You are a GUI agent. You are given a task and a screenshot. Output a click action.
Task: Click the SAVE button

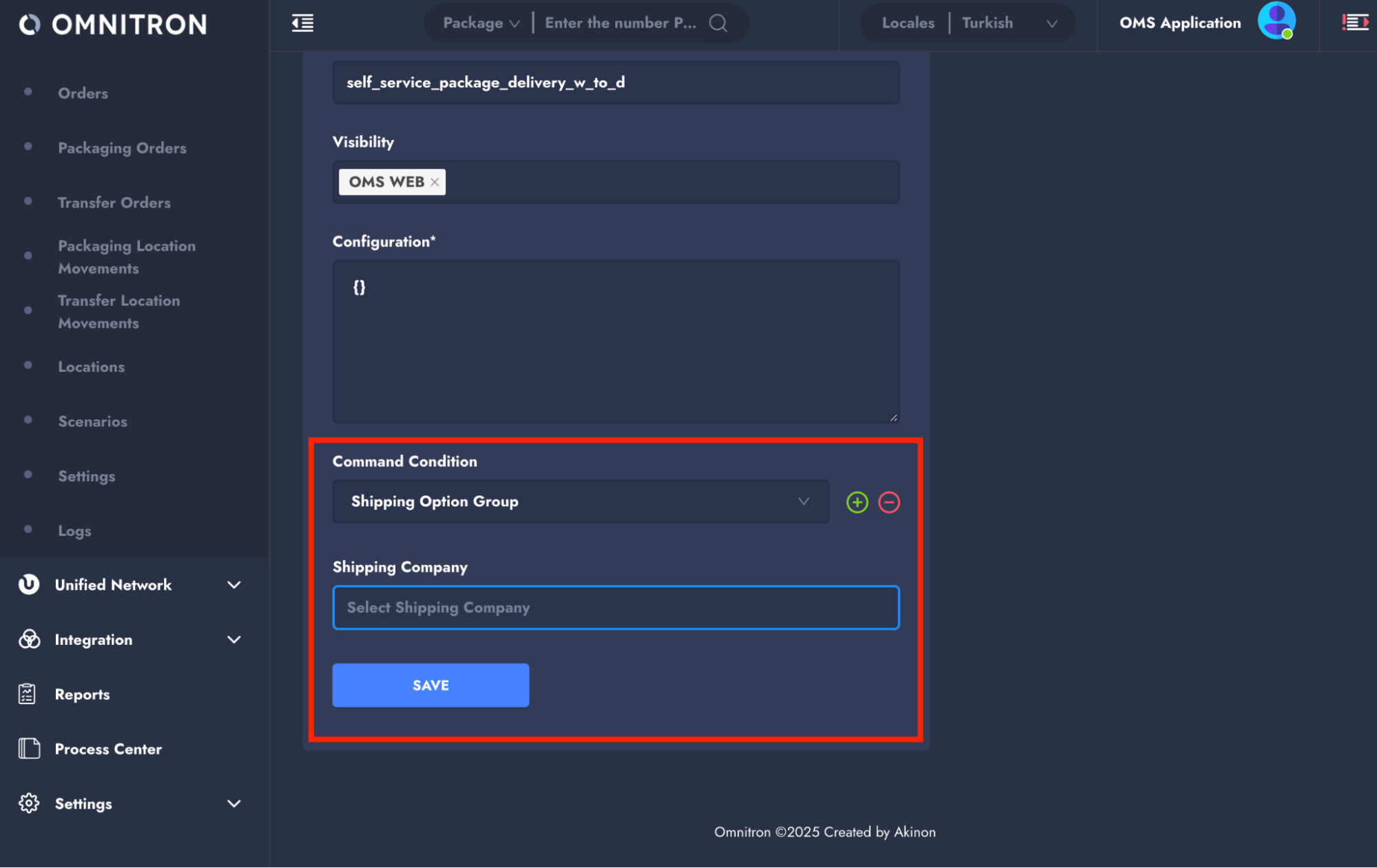point(431,685)
